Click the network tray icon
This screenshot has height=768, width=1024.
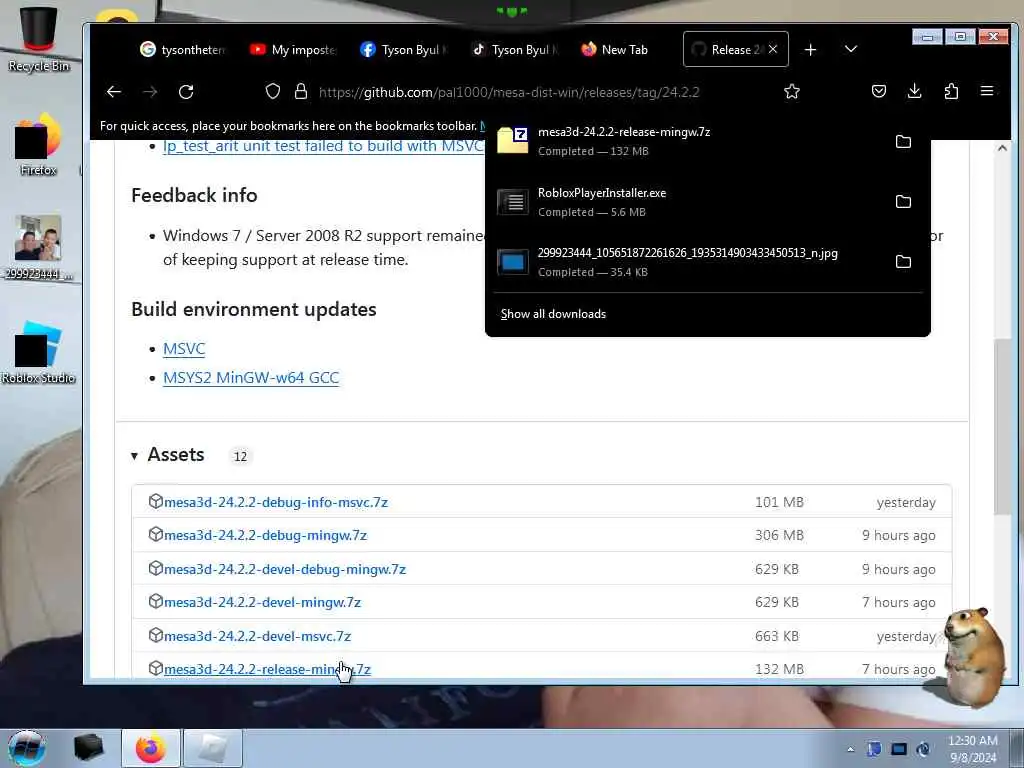click(899, 749)
